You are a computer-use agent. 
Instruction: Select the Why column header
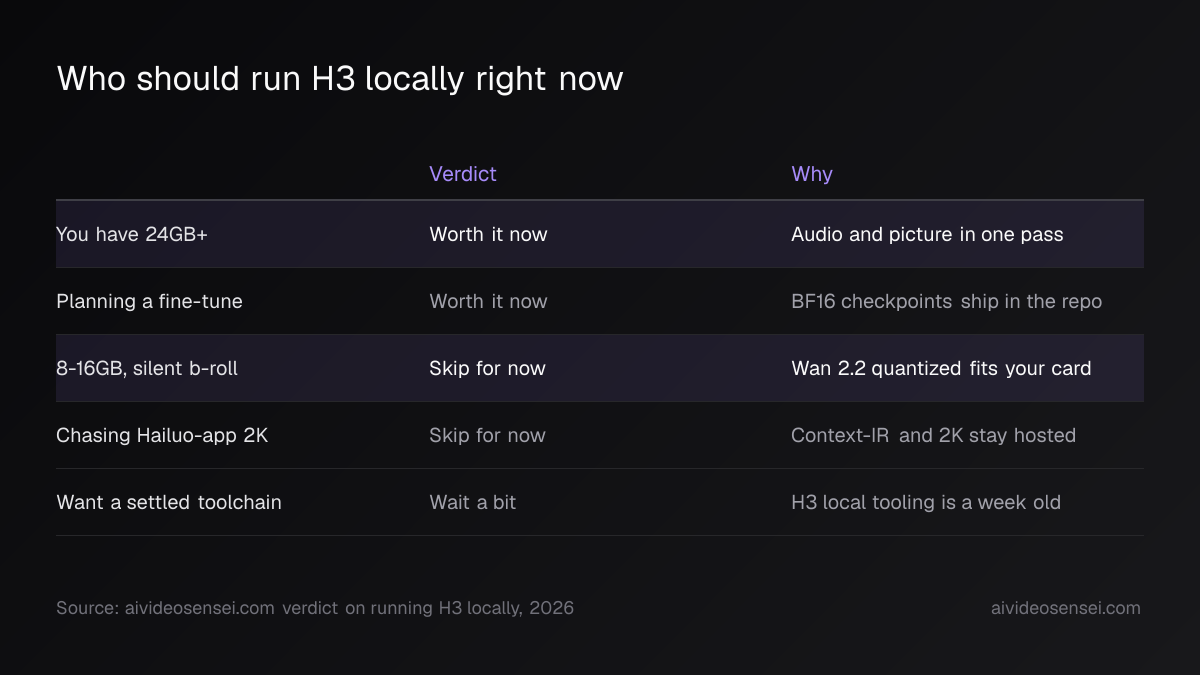tap(812, 174)
